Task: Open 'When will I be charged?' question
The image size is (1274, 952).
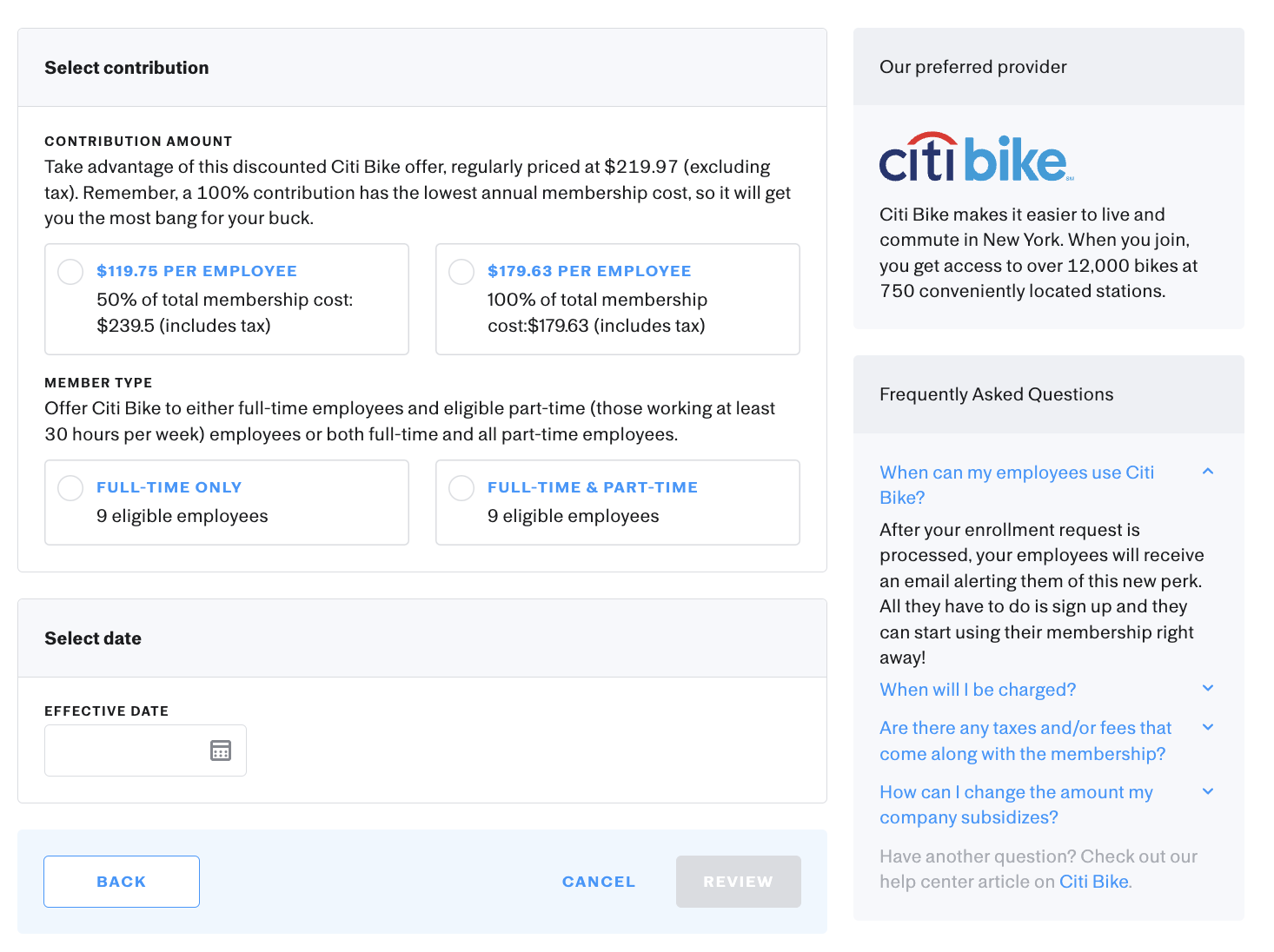Action: (x=978, y=690)
